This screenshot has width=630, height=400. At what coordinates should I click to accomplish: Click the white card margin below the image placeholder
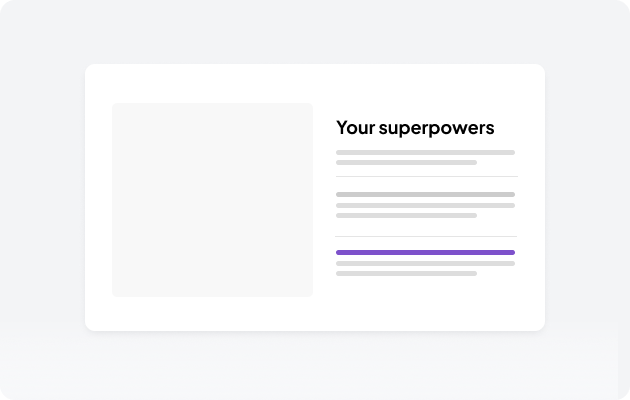click(x=212, y=313)
